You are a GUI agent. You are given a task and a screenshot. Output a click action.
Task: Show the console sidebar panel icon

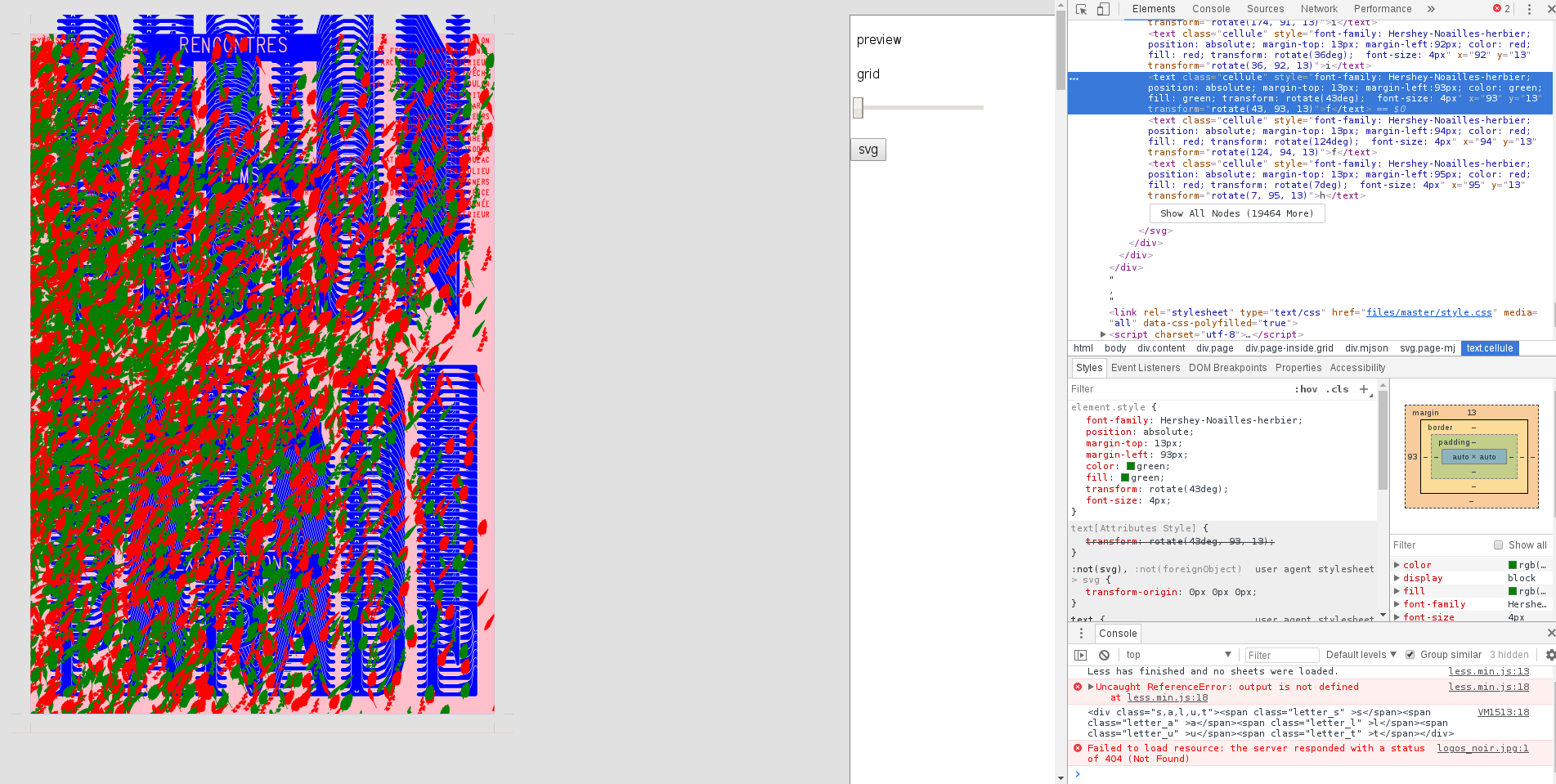coord(1080,655)
